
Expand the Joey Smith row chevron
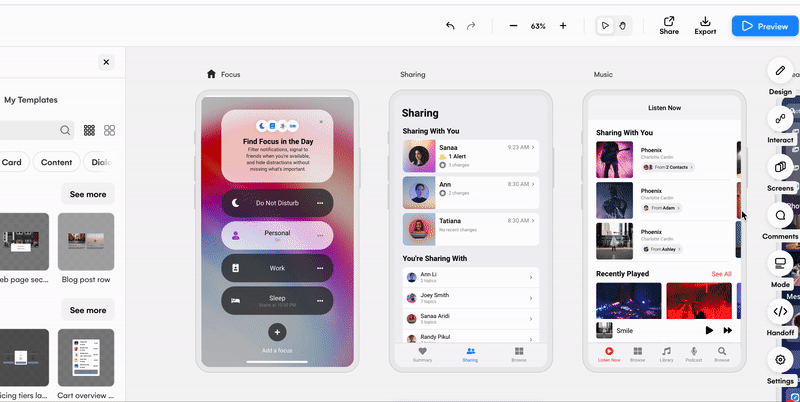point(531,298)
